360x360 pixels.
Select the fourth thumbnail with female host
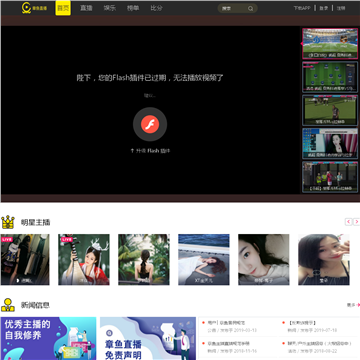330,144
